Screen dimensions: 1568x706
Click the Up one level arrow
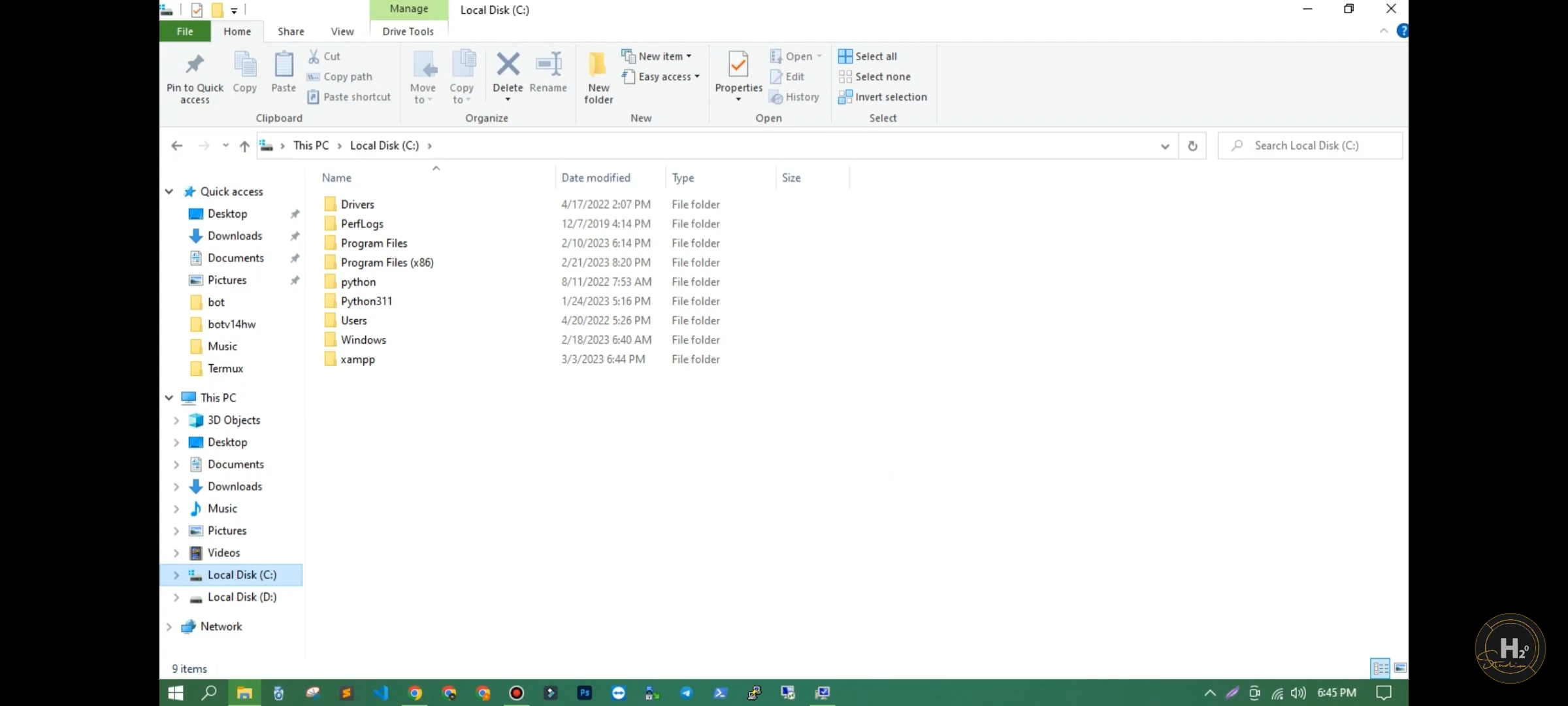244,146
